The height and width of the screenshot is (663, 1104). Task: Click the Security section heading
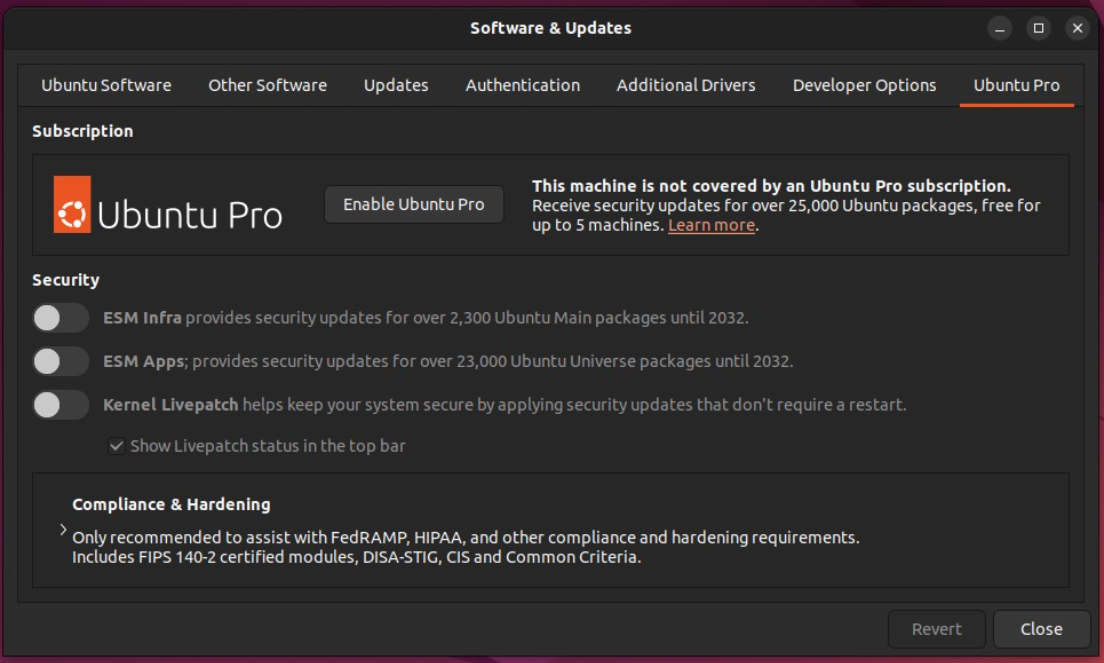pos(65,280)
